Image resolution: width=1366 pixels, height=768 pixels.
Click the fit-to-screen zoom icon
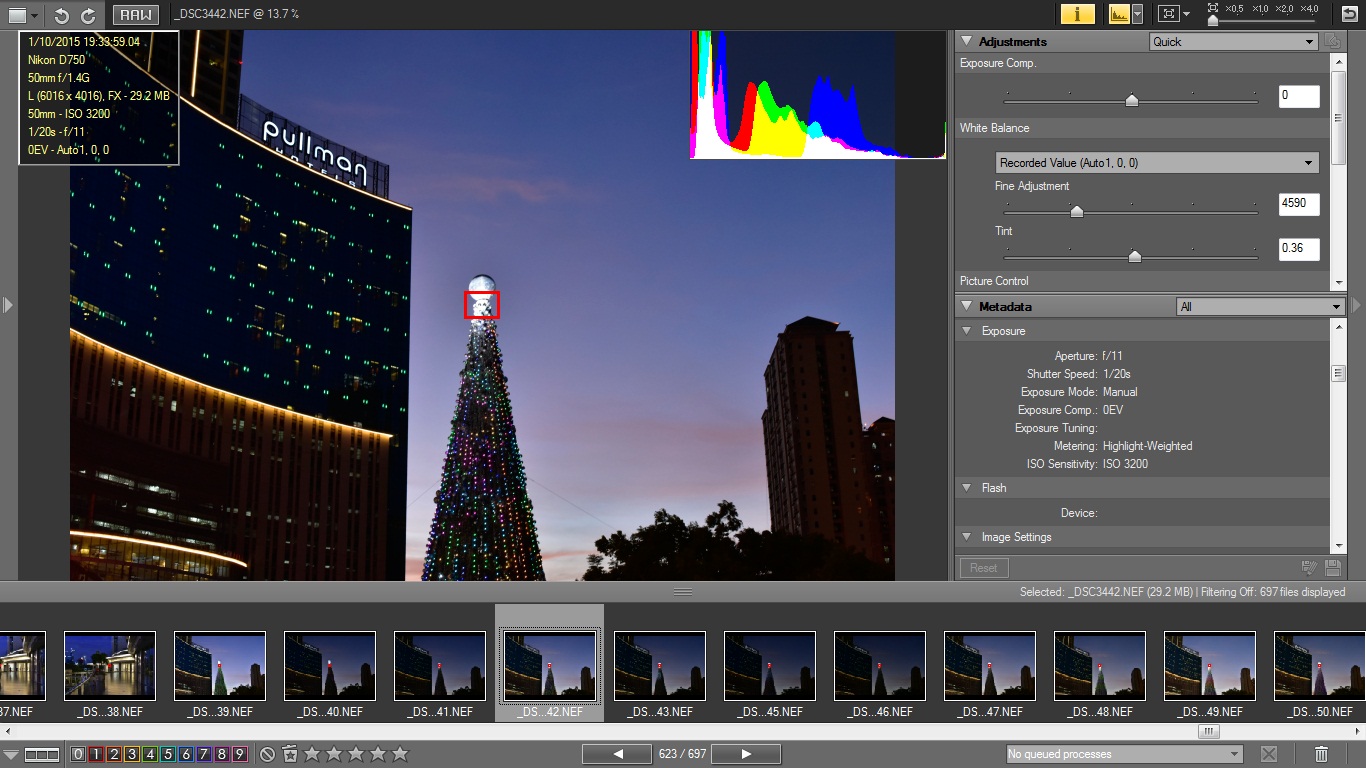click(1167, 14)
